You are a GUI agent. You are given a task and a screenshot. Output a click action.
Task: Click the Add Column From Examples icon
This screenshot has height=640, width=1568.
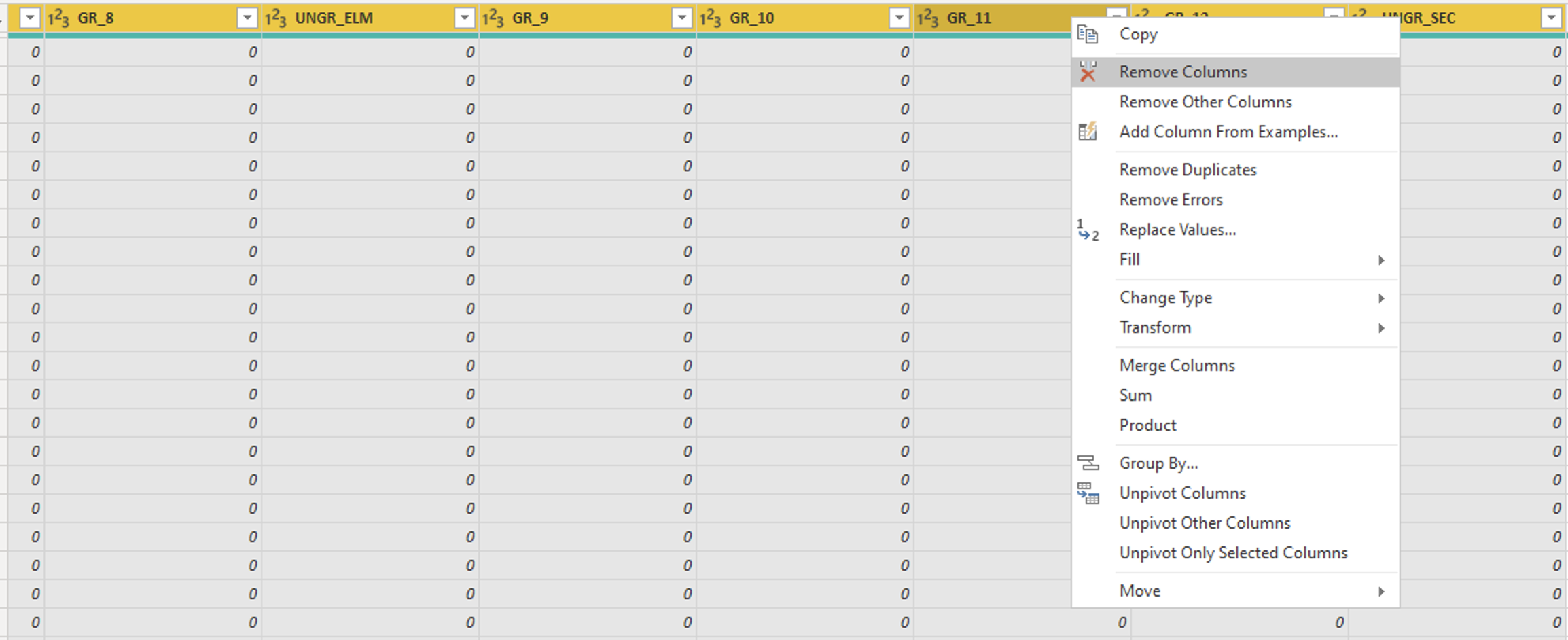coord(1088,131)
